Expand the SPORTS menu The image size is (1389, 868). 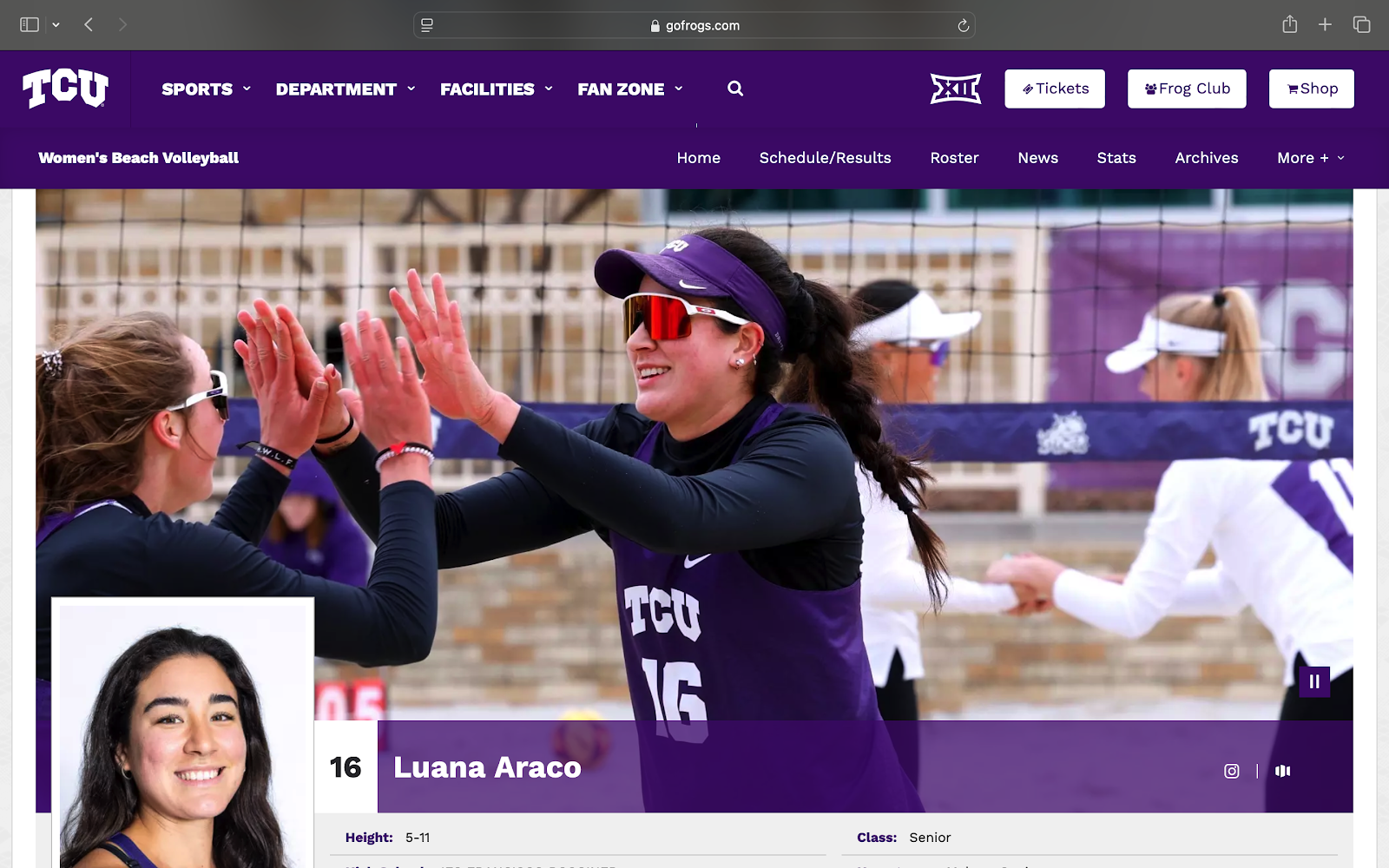tap(207, 89)
